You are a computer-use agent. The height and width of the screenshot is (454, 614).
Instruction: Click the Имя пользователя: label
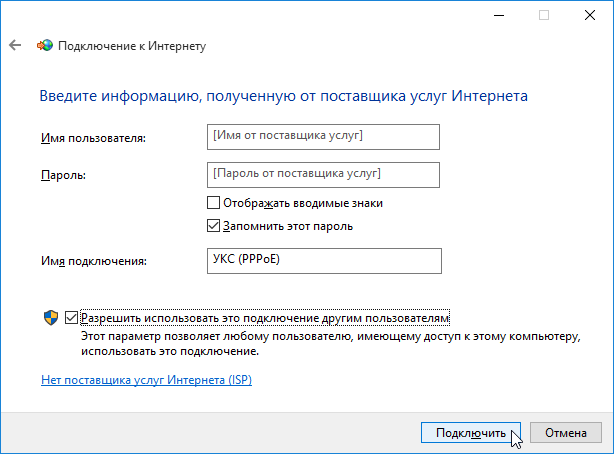(93, 138)
